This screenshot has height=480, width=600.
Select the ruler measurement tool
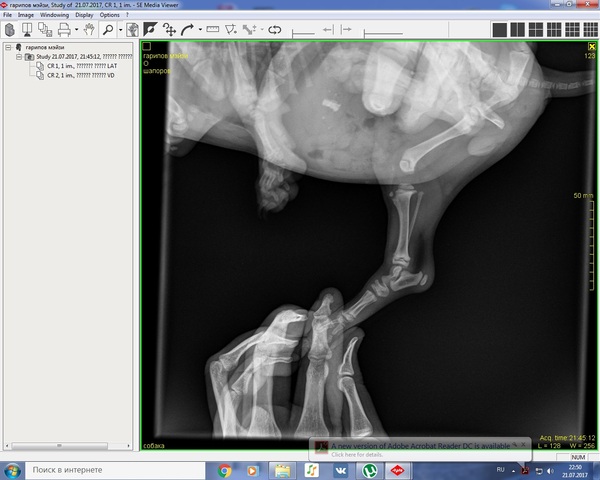point(212,30)
